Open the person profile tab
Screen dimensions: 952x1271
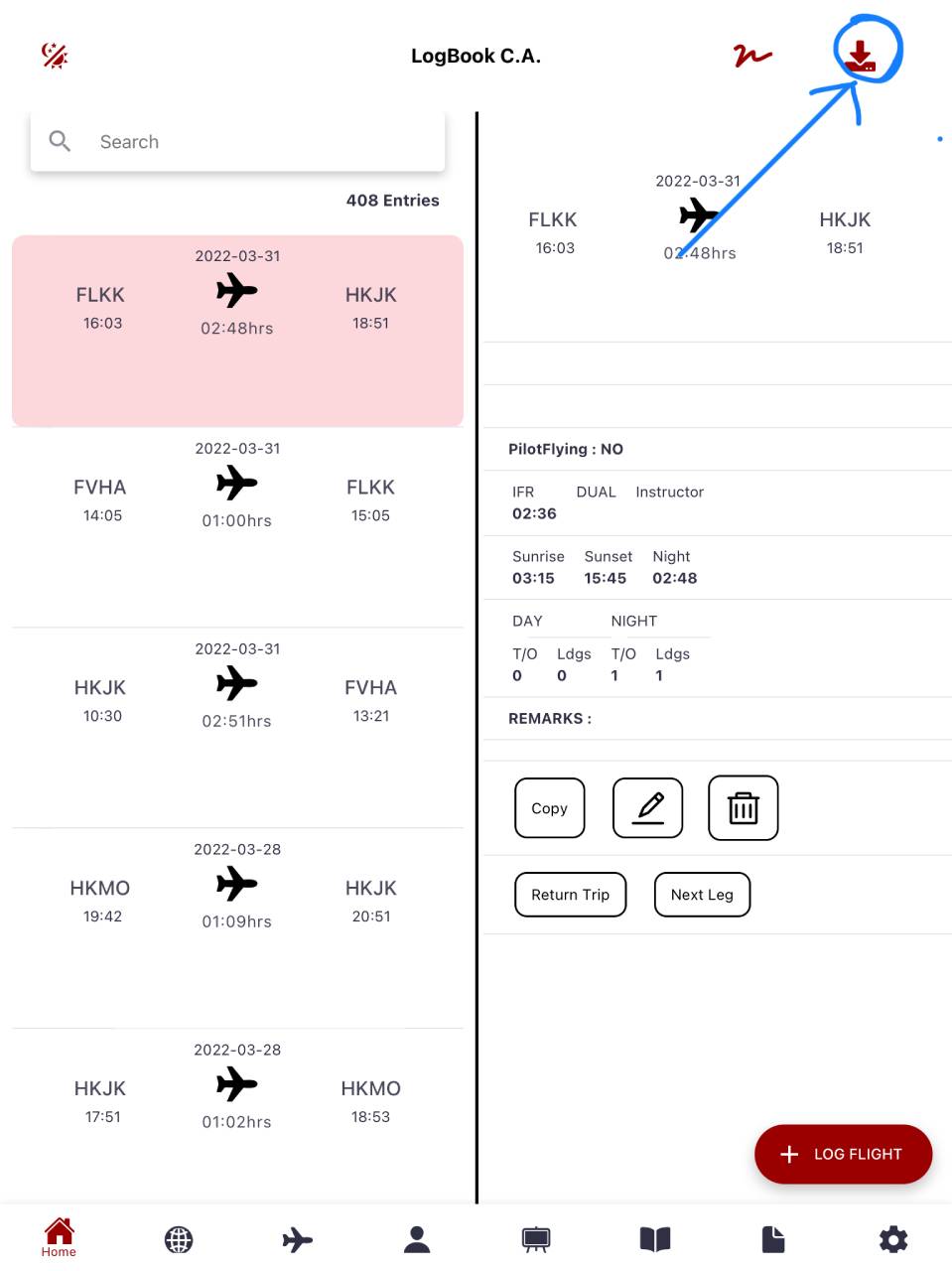pos(417,1239)
